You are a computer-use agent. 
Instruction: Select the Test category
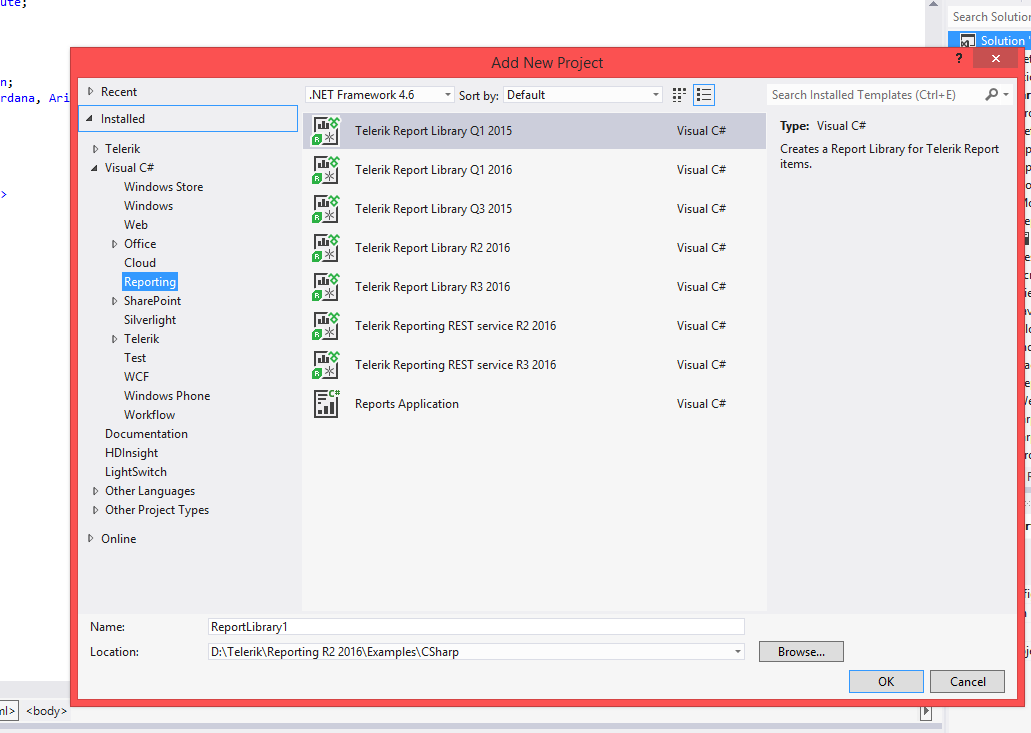point(135,358)
